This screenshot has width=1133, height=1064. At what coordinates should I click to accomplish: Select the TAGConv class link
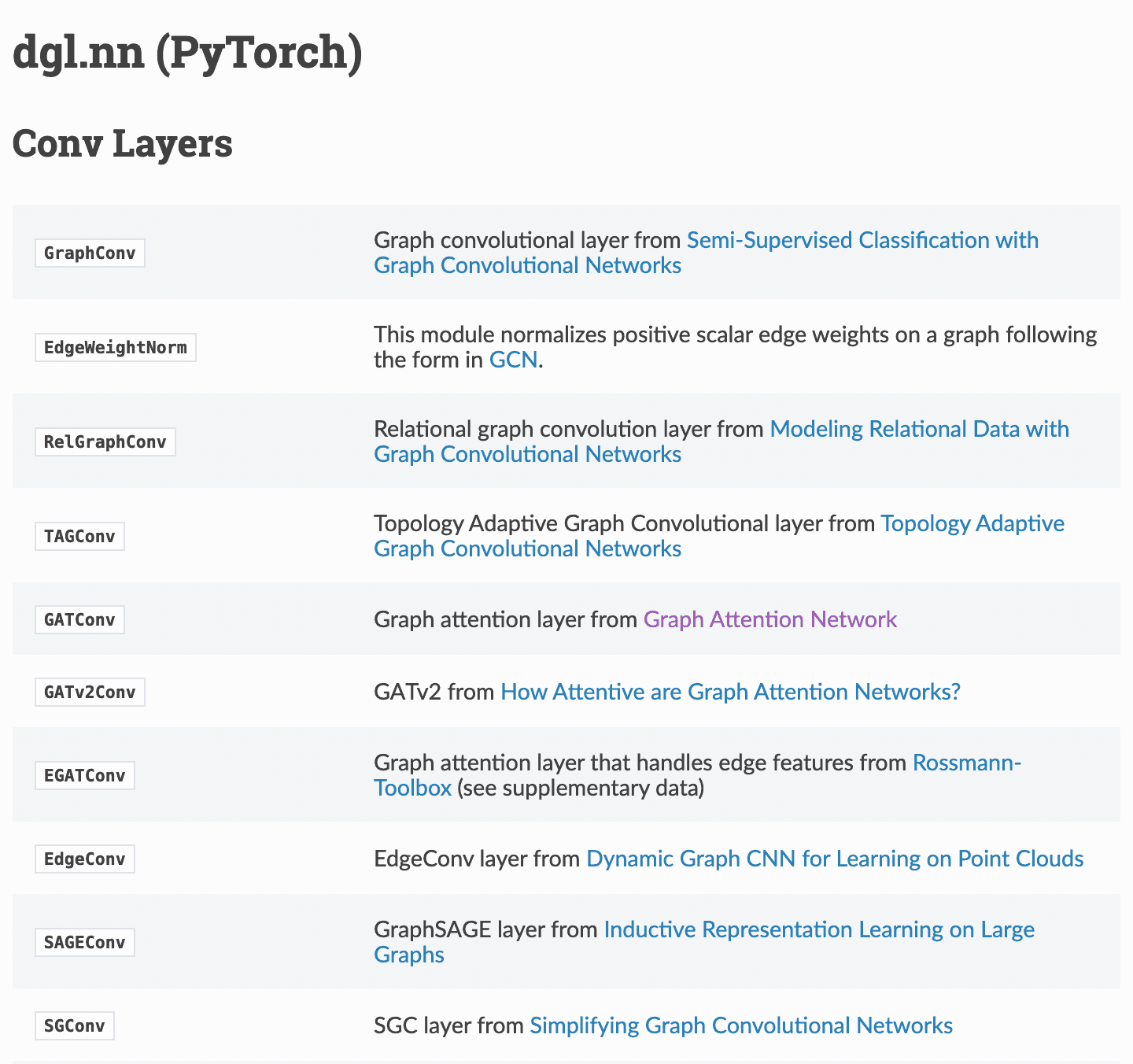pos(79,536)
